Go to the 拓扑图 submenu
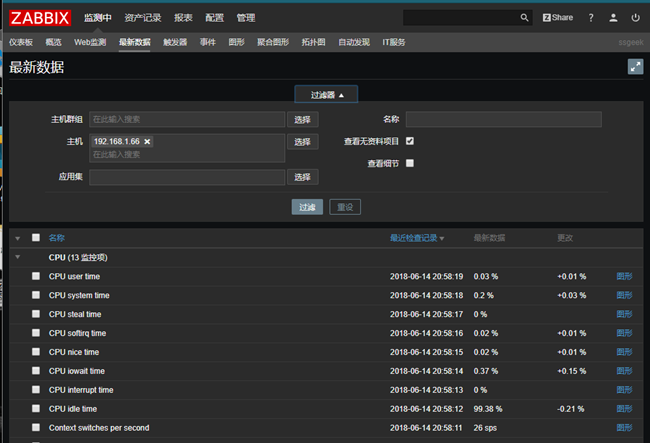650x443 pixels. [x=313, y=42]
